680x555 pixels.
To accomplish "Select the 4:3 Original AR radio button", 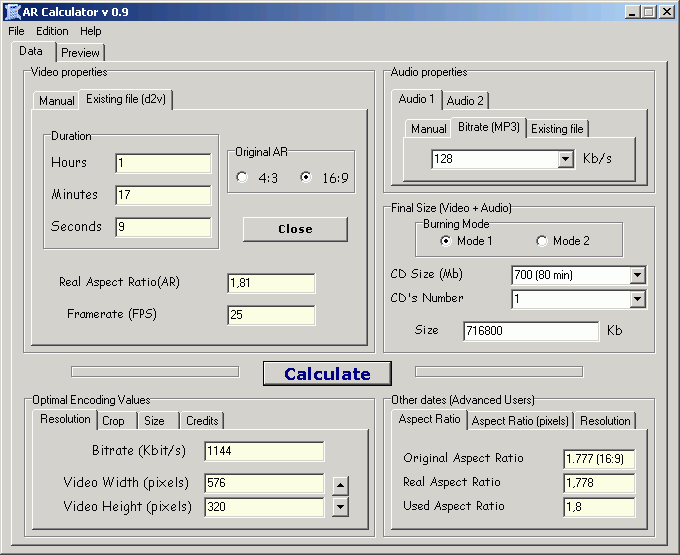I will [242, 177].
